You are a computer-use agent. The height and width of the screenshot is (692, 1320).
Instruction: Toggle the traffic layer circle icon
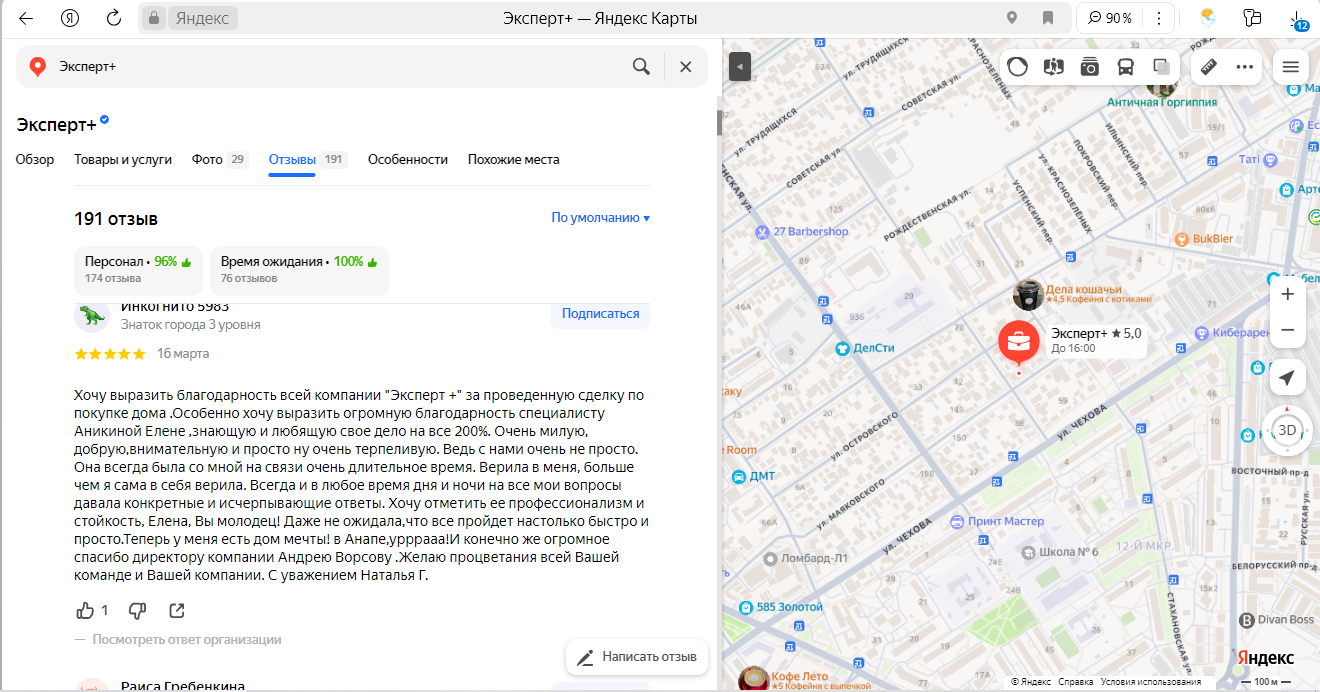tap(1018, 67)
